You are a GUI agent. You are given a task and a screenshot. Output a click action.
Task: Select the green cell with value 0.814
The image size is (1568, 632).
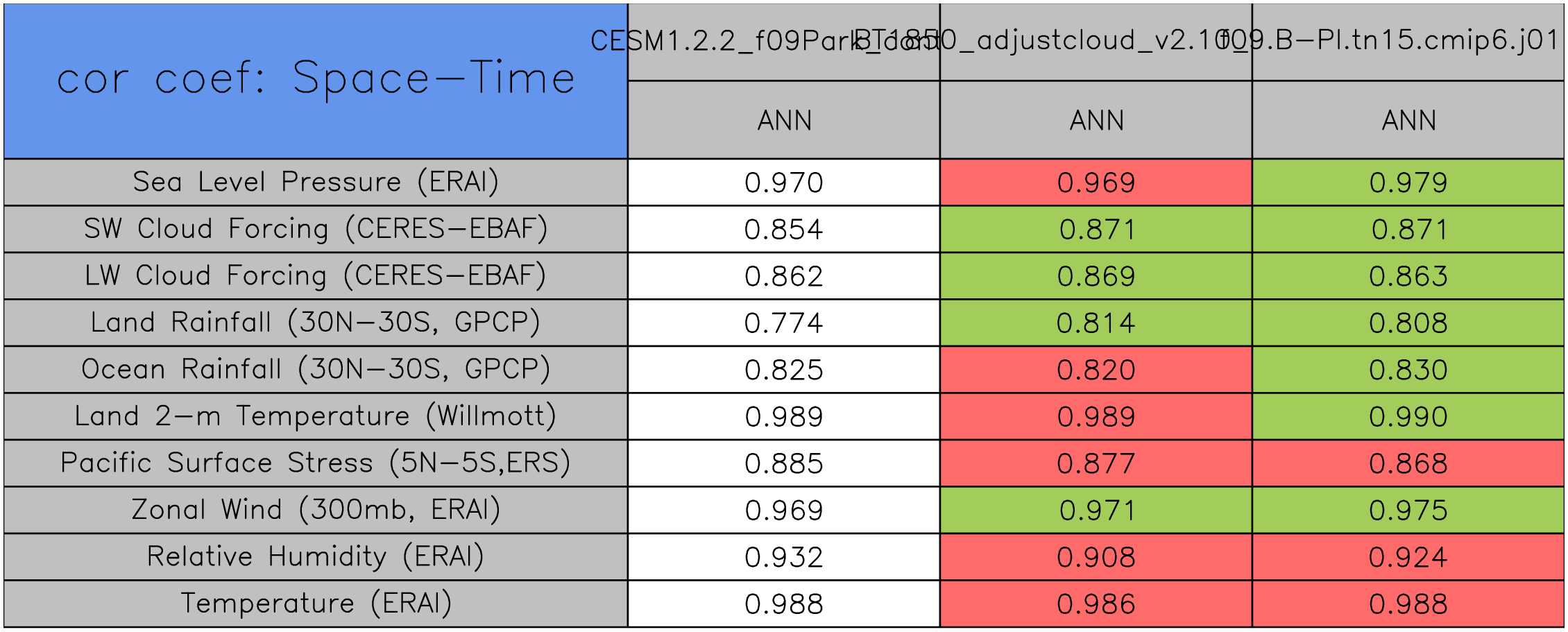1096,323
